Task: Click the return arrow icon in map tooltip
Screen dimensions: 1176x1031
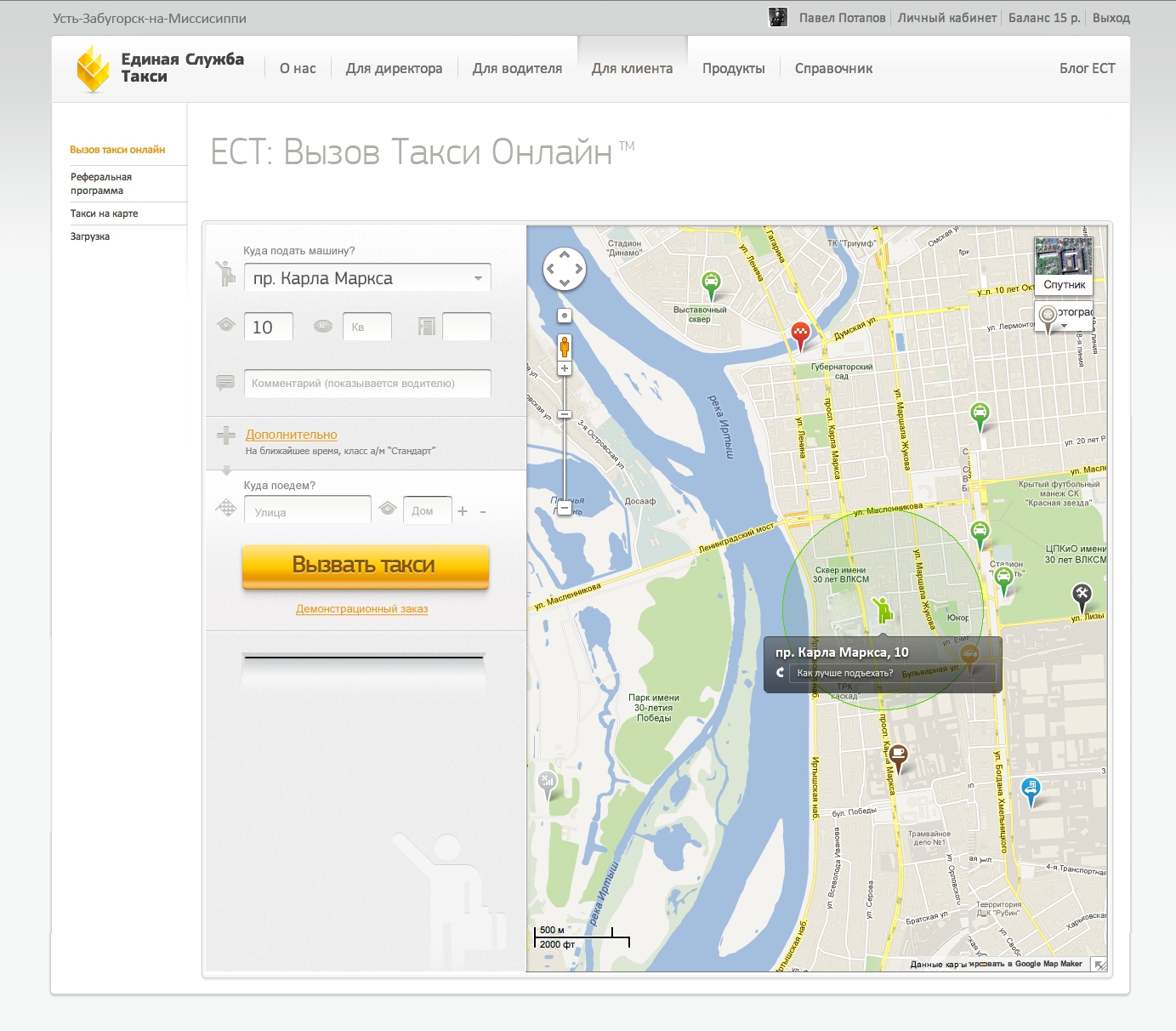Action: (780, 673)
